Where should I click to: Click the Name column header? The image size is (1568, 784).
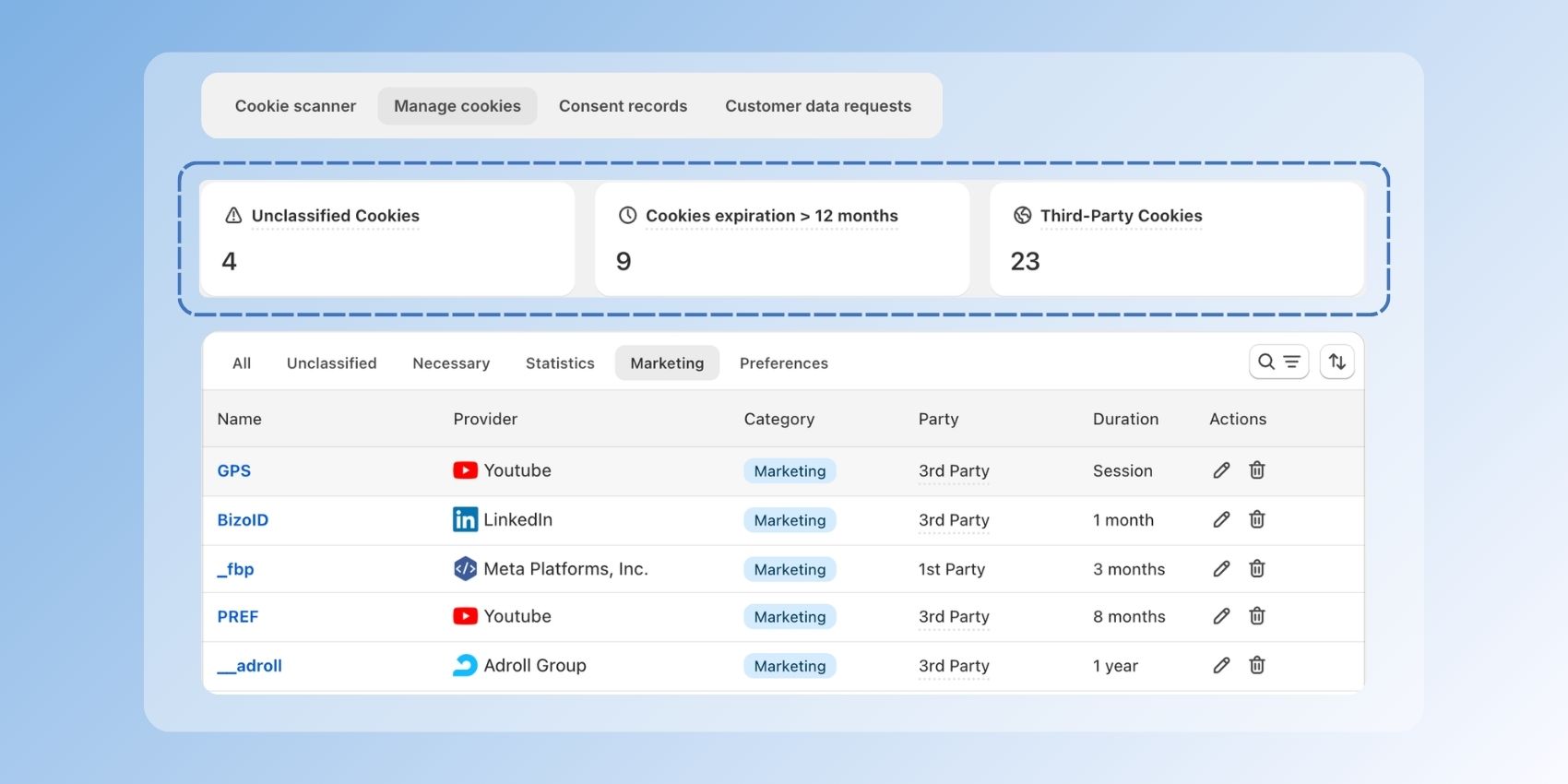[x=240, y=419]
